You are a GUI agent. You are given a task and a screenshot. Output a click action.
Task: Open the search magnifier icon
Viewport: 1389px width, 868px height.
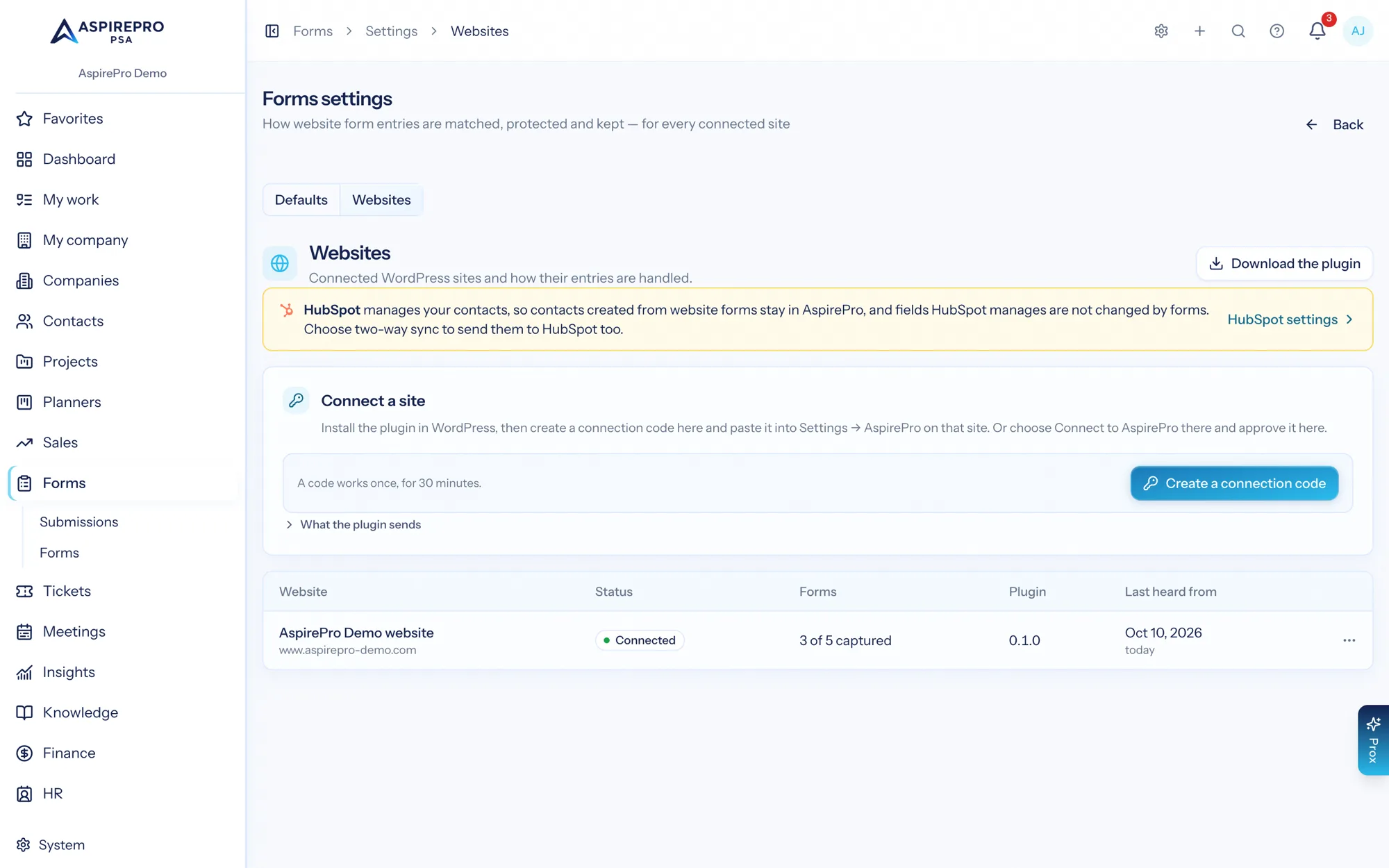1238,31
